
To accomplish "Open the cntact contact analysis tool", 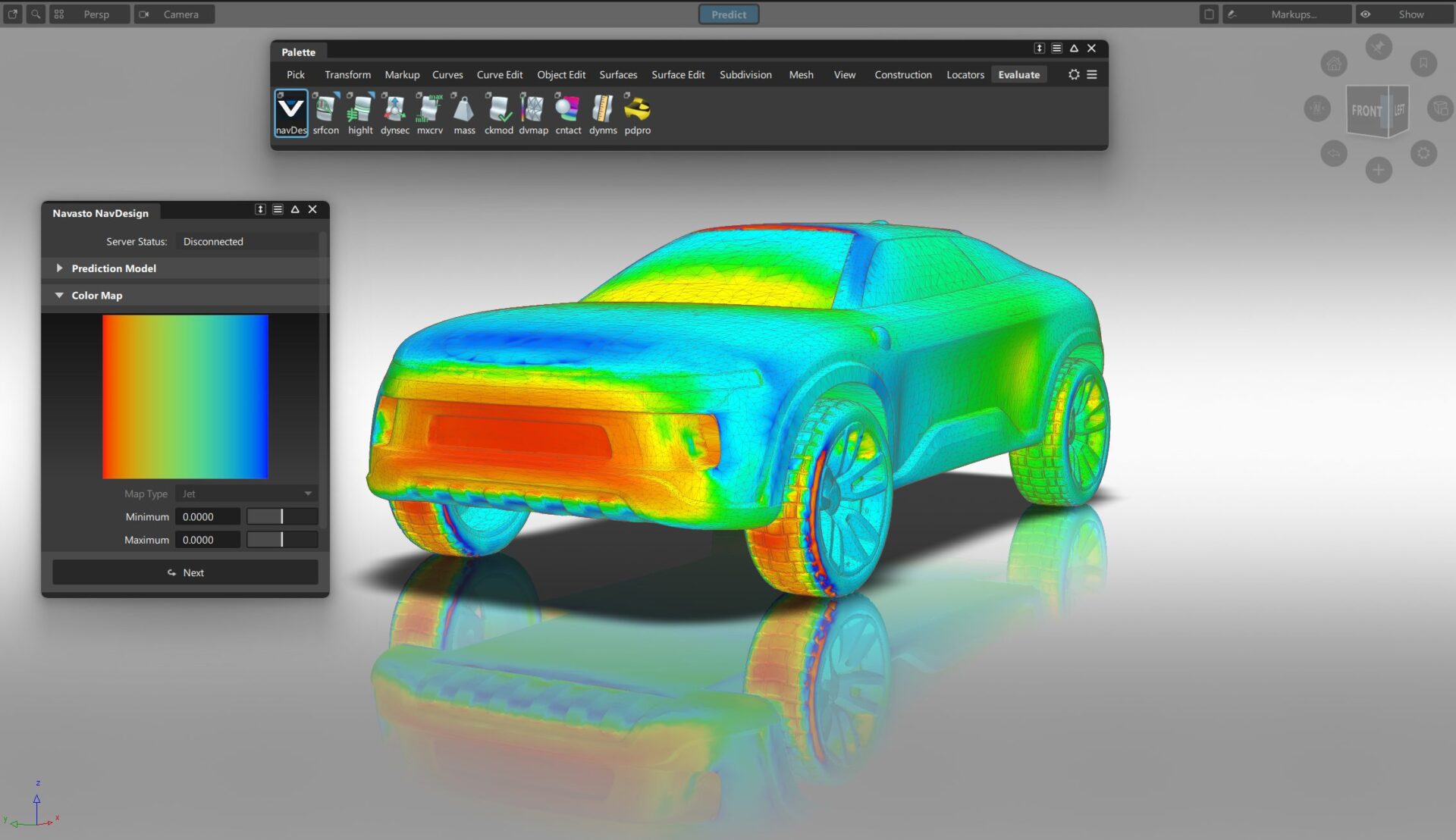I will pyautogui.click(x=567, y=112).
